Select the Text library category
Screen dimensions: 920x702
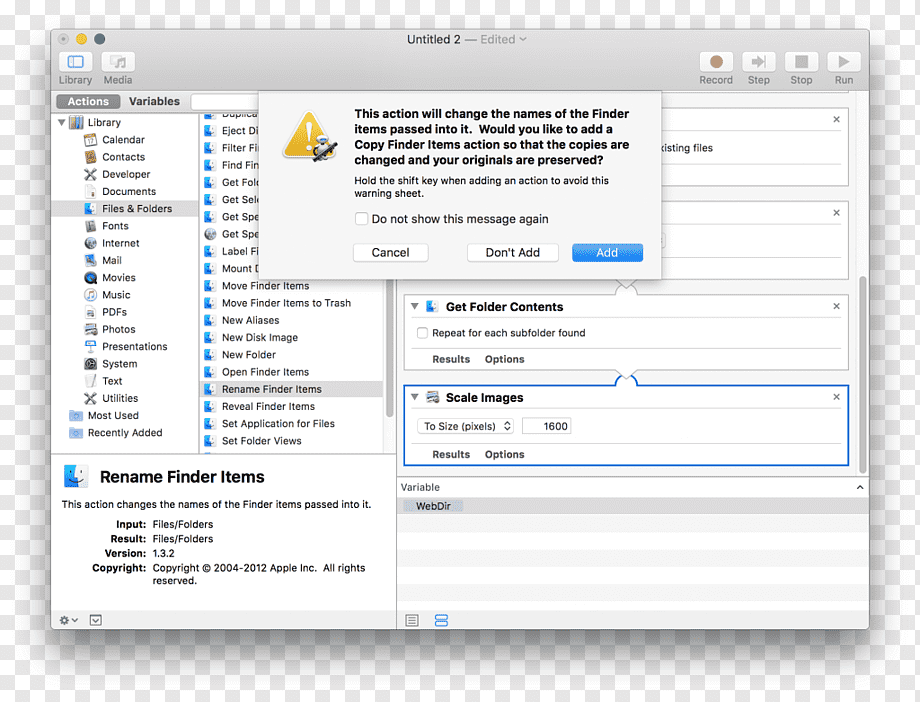112,381
